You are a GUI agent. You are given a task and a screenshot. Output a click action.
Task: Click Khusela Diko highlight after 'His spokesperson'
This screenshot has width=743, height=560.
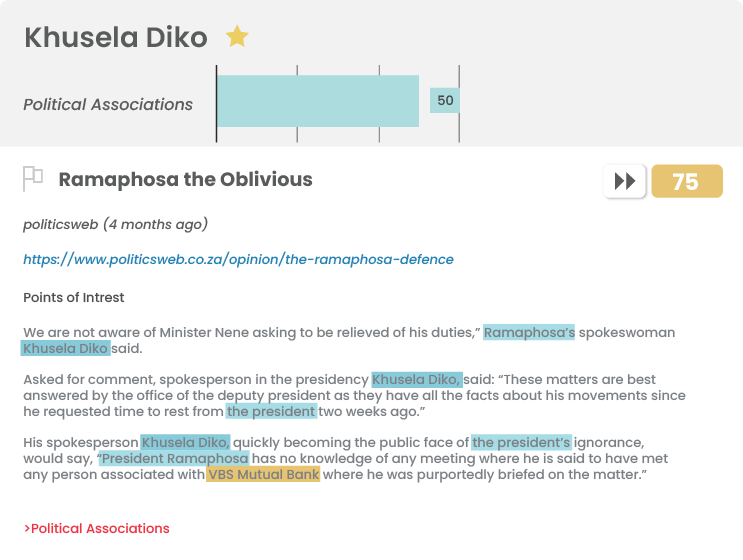pos(185,442)
